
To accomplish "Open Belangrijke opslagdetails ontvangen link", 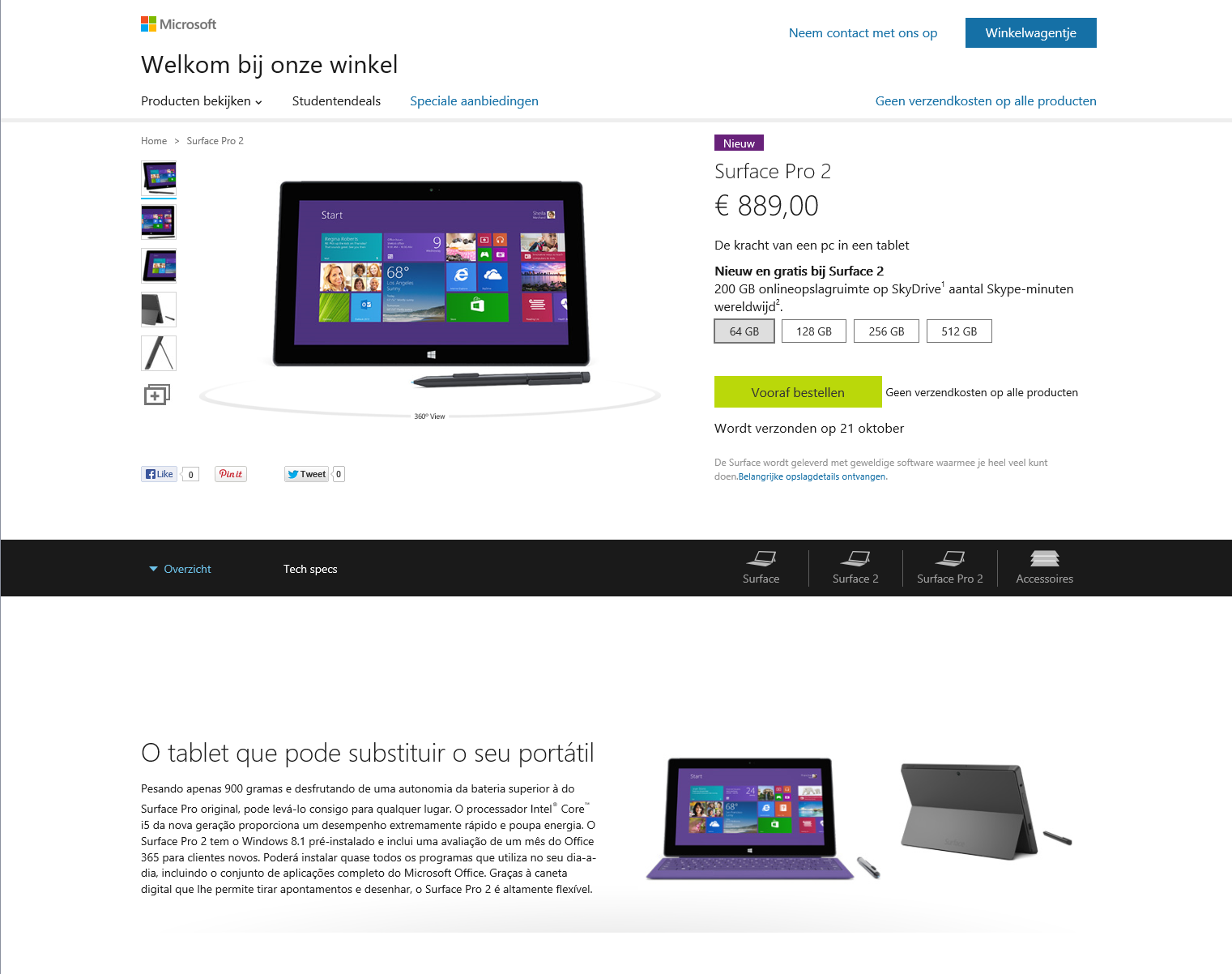I will point(812,476).
